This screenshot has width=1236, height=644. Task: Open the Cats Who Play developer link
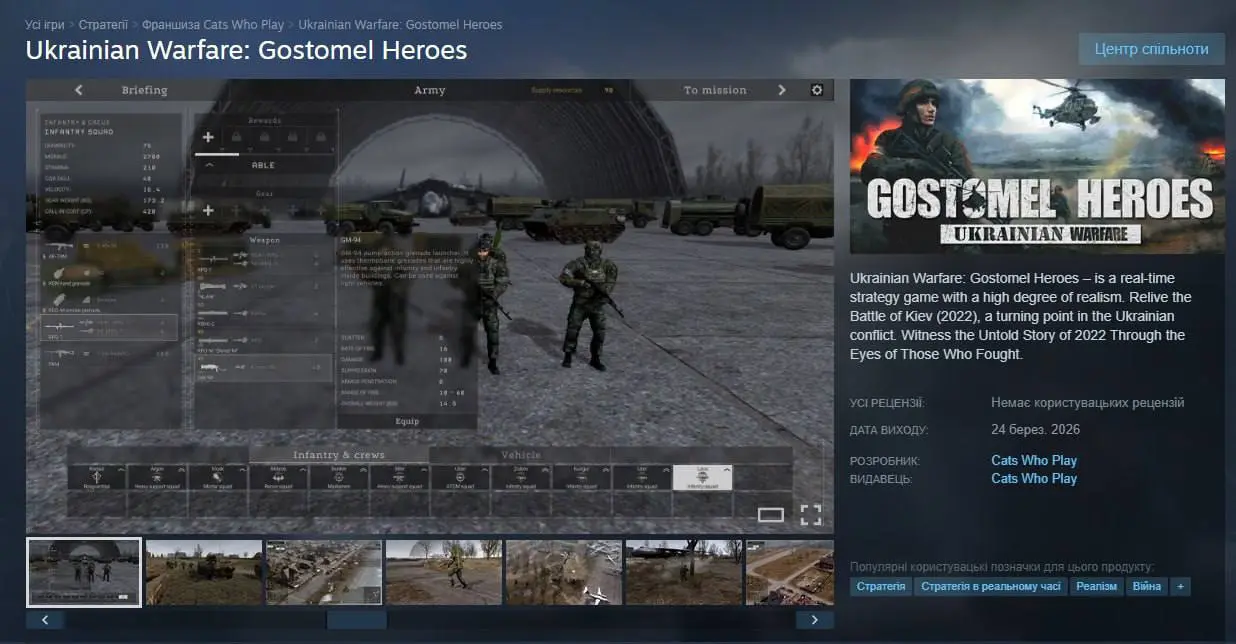coord(1034,461)
